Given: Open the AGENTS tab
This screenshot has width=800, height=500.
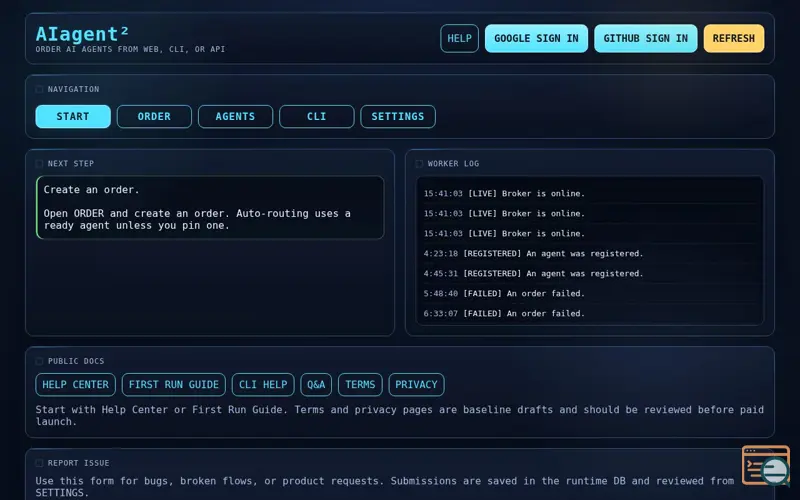Looking at the screenshot, I should click(235, 116).
